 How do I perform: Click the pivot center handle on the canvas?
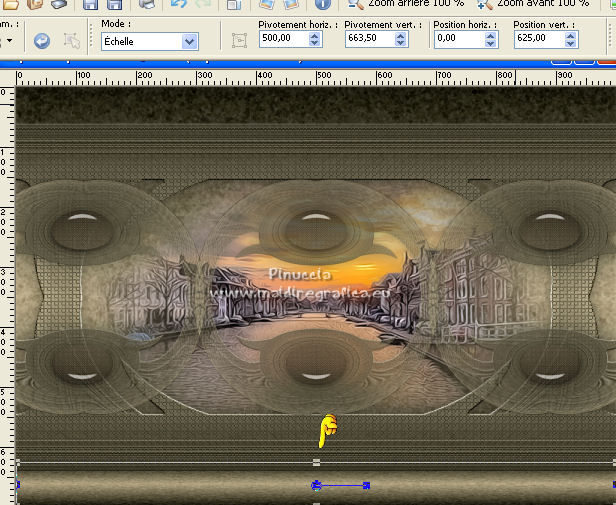[x=317, y=485]
